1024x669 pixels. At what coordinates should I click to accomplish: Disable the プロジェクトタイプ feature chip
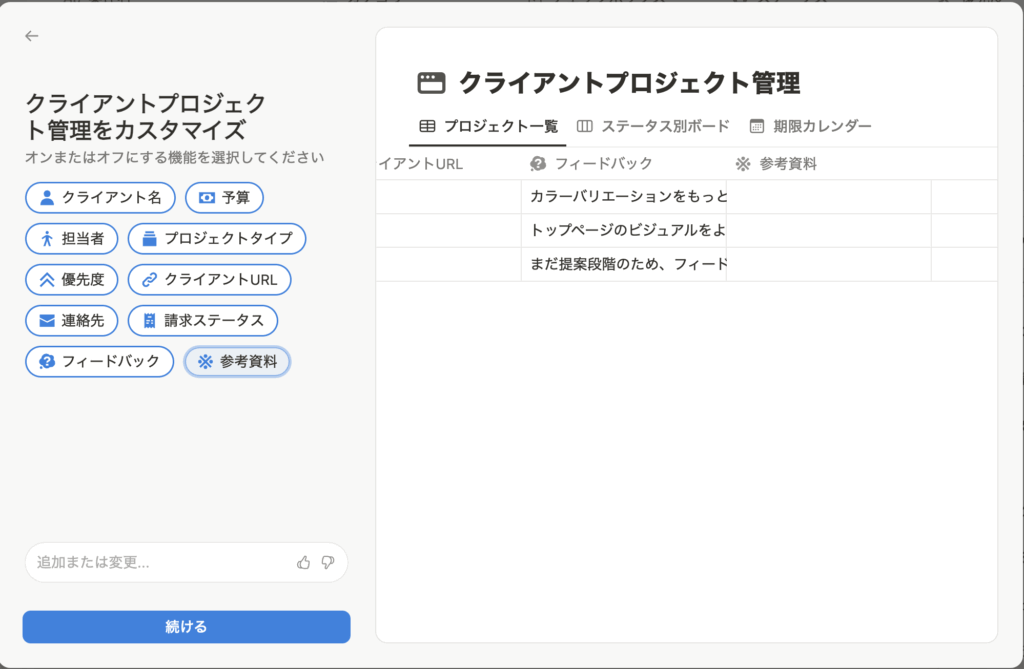[x=217, y=238]
